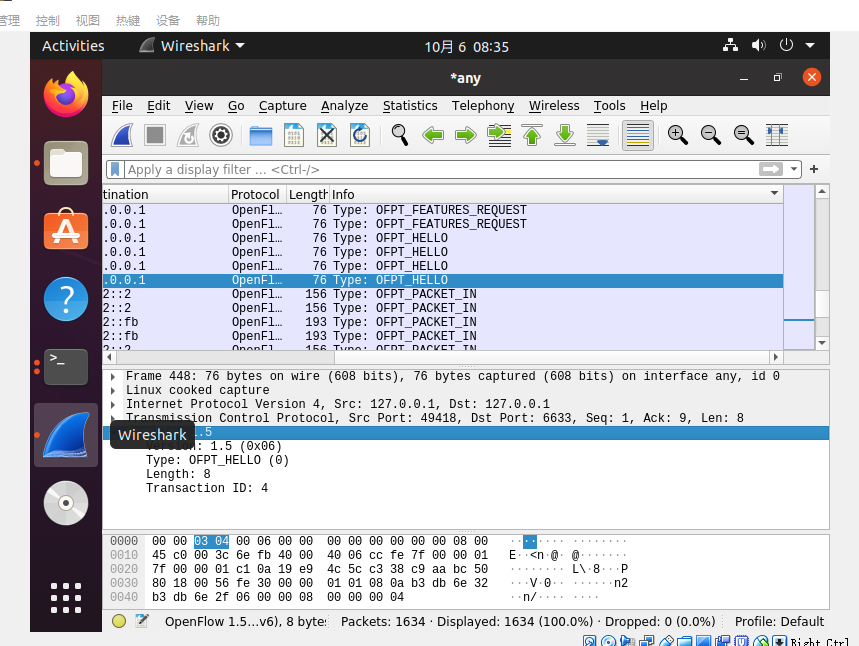This screenshot has height=646, width=859.
Task: Reset packet text to normal size
Action: (743, 135)
